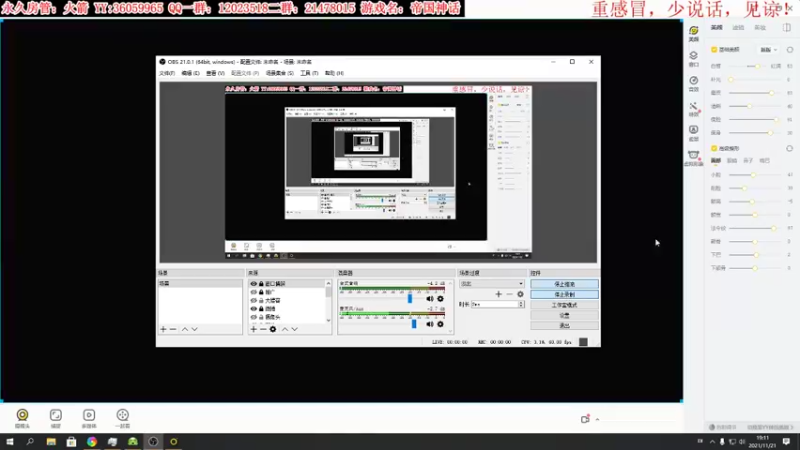Switch to 滤镜 filter tab in beauty panel
Image resolution: width=800 pixels, height=450 pixels.
coord(738,28)
